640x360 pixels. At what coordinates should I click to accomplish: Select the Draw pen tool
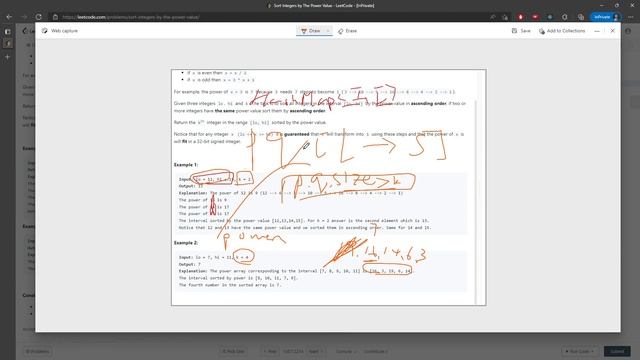tap(310, 31)
